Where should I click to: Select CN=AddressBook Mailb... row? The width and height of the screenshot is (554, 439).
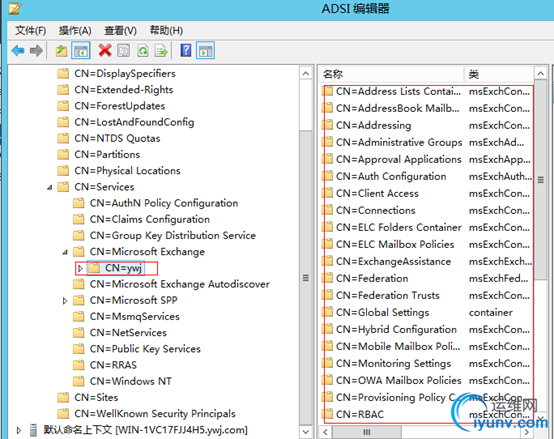(427, 108)
